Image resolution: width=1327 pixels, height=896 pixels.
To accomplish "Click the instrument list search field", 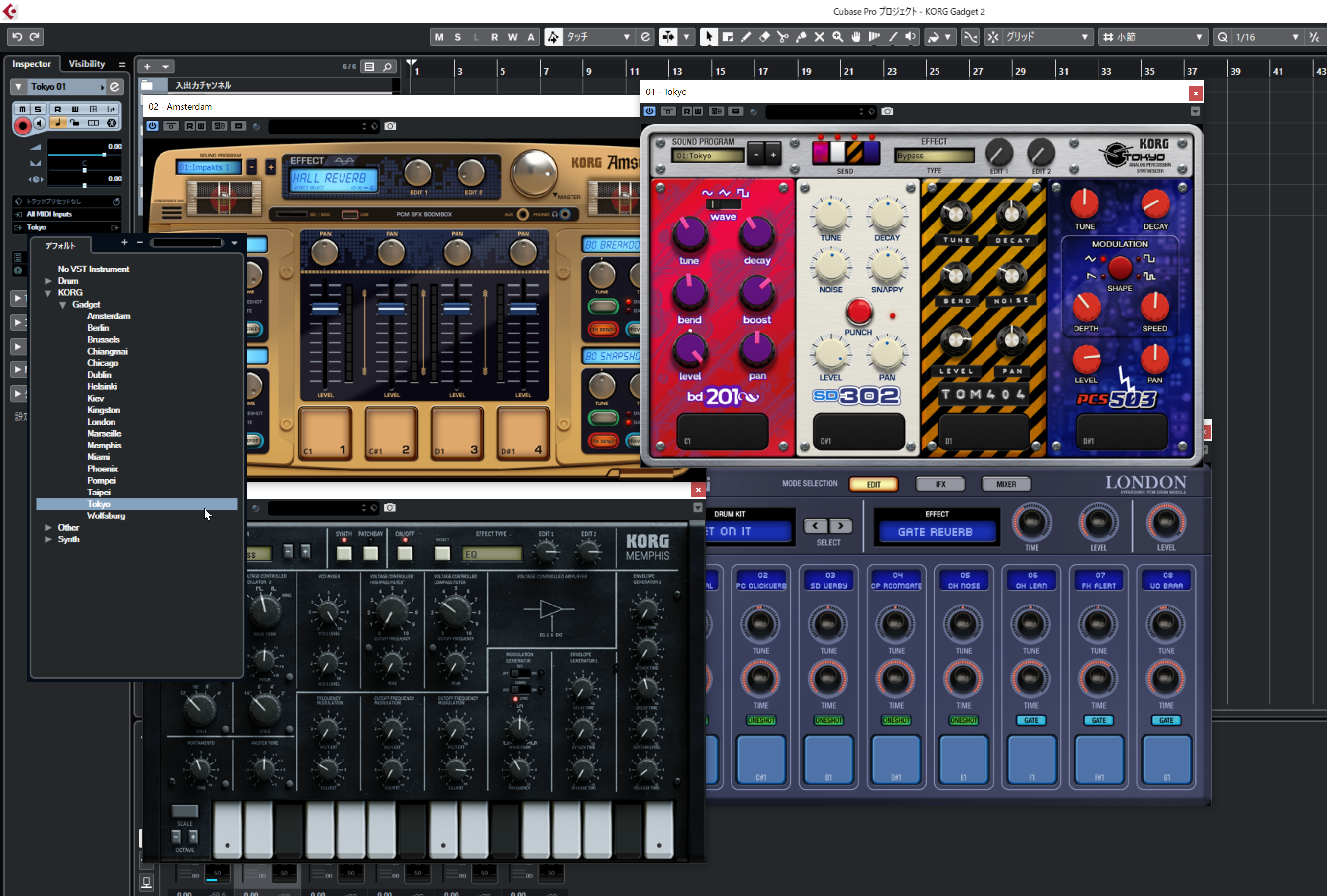I will pyautogui.click(x=187, y=244).
